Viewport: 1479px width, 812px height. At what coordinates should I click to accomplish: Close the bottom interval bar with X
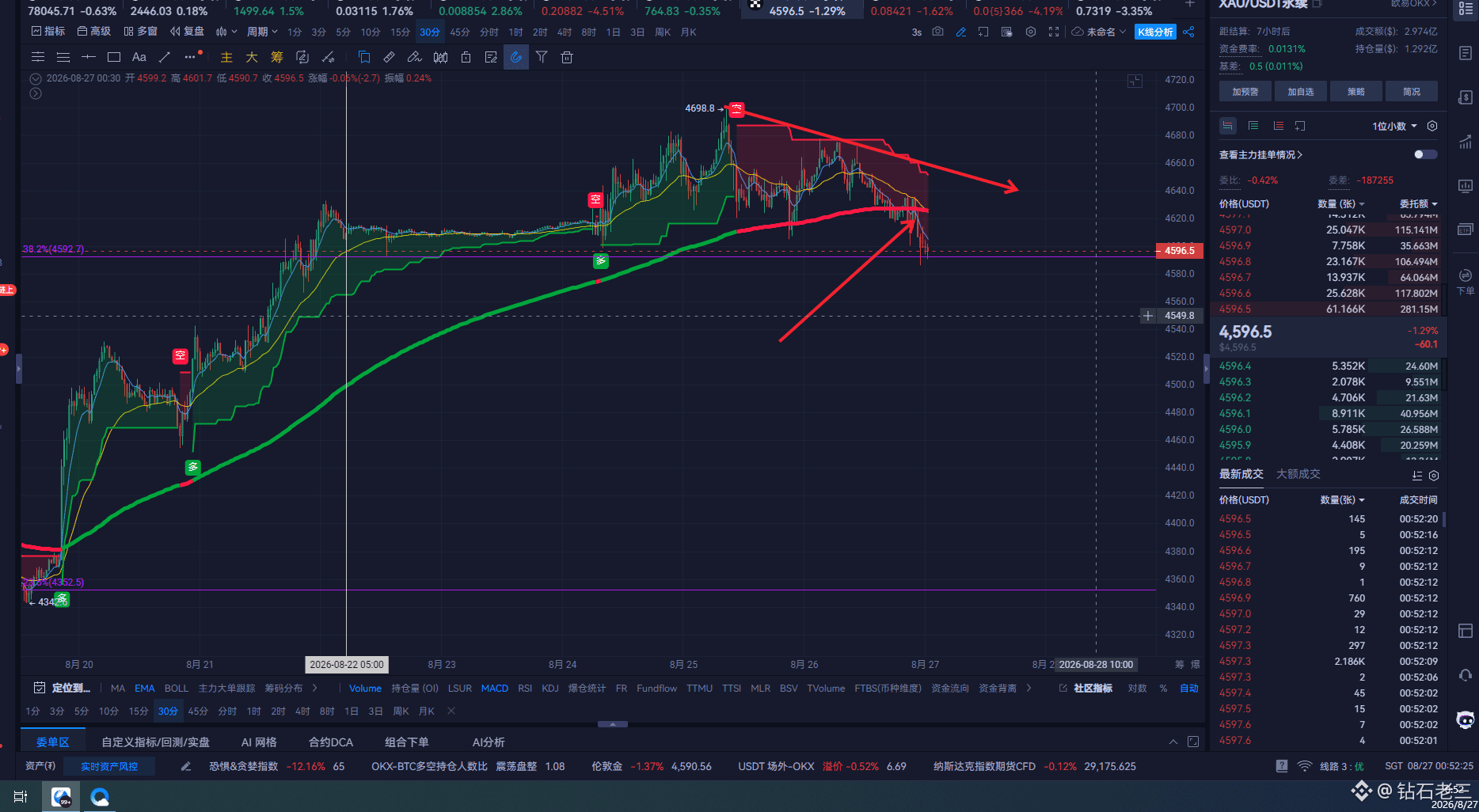tap(451, 711)
